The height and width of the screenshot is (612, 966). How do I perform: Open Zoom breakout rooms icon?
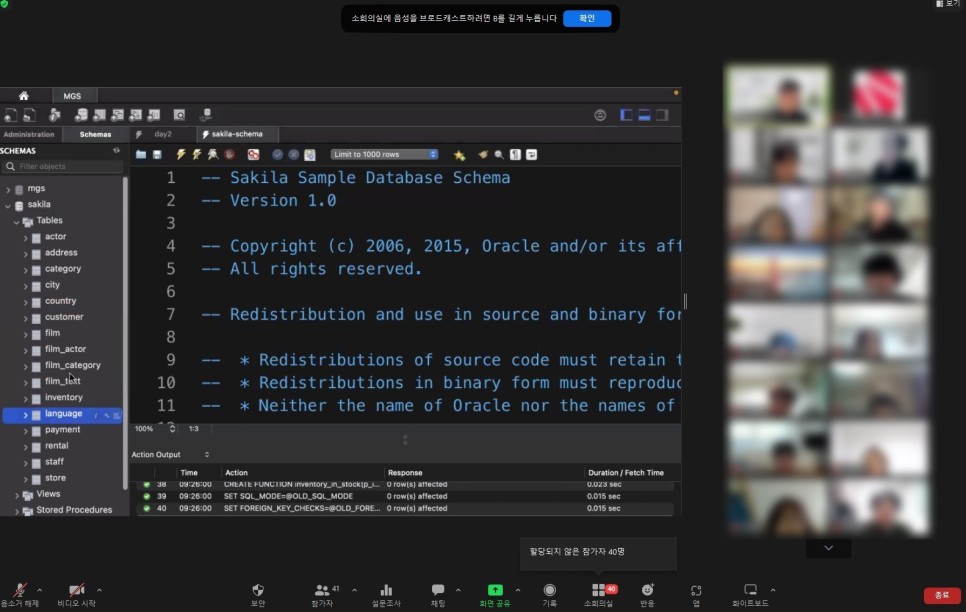(x=598, y=591)
